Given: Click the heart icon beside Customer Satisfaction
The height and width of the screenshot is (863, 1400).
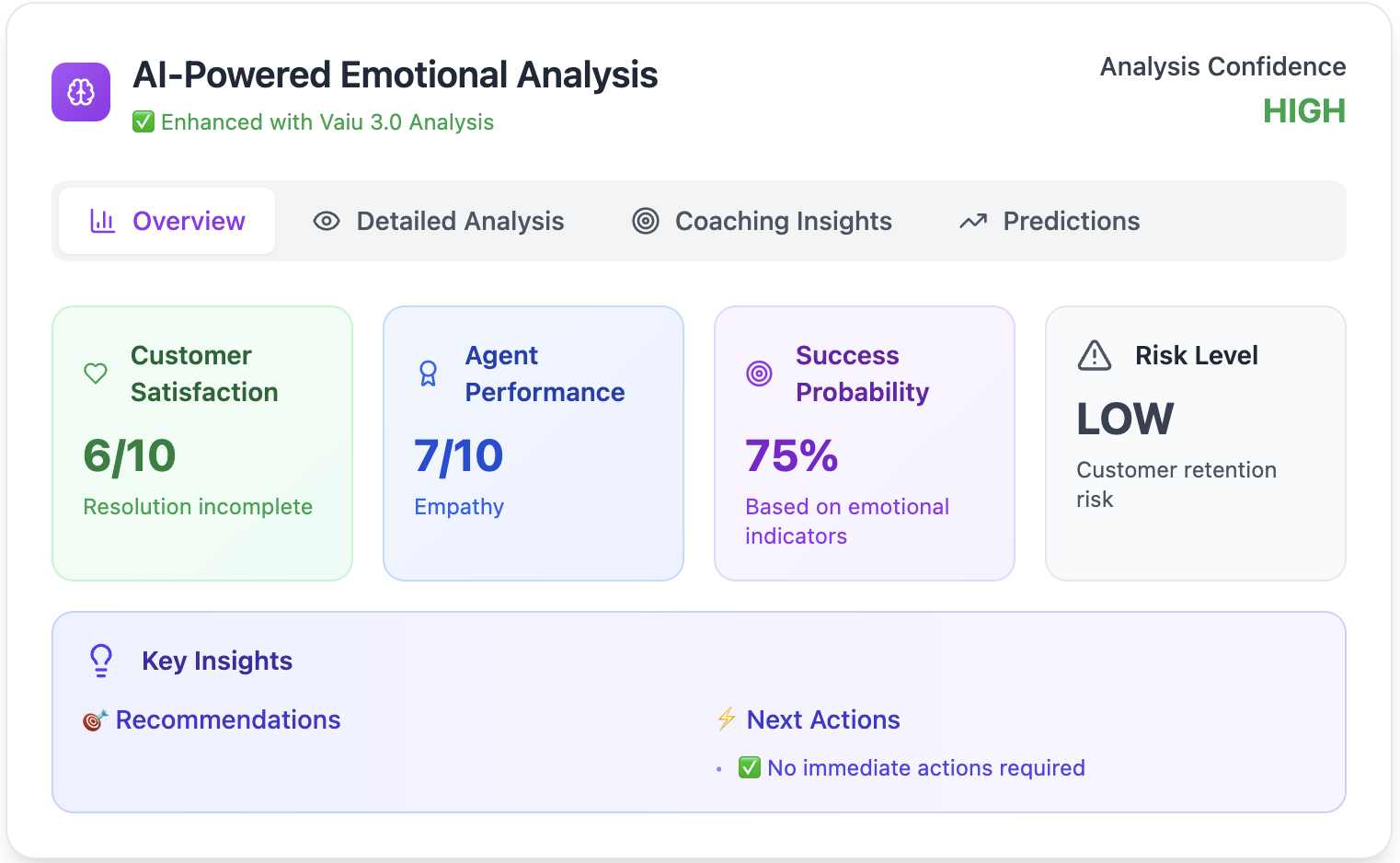Looking at the screenshot, I should coord(96,374).
